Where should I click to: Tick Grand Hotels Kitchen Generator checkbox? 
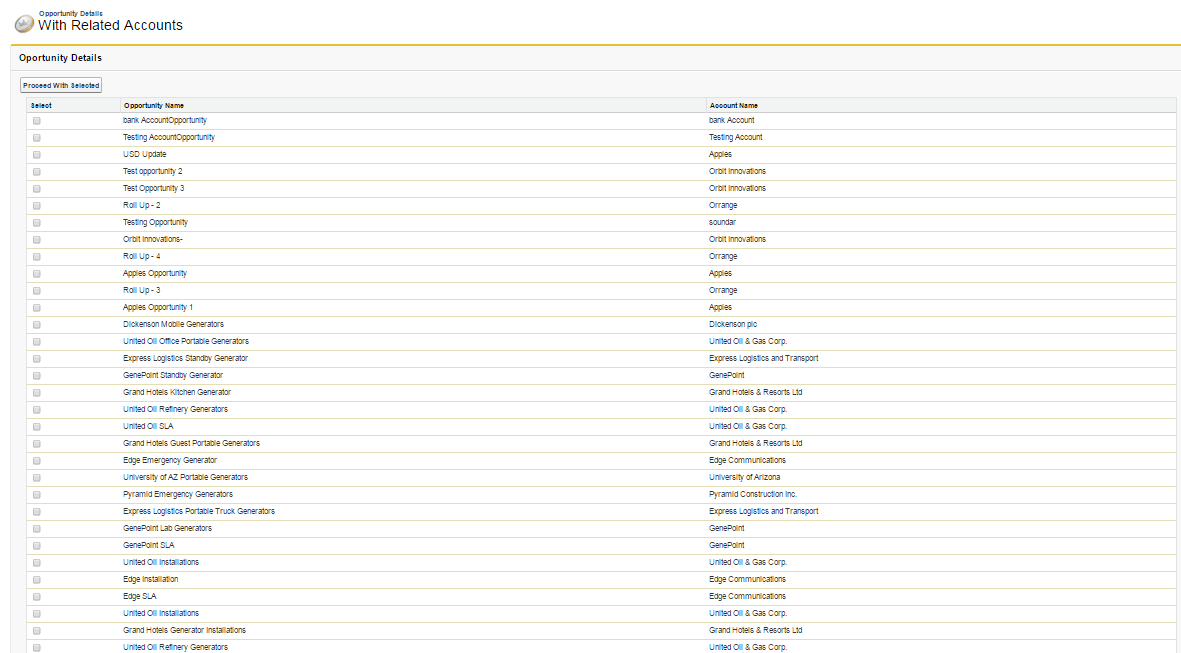tap(37, 393)
